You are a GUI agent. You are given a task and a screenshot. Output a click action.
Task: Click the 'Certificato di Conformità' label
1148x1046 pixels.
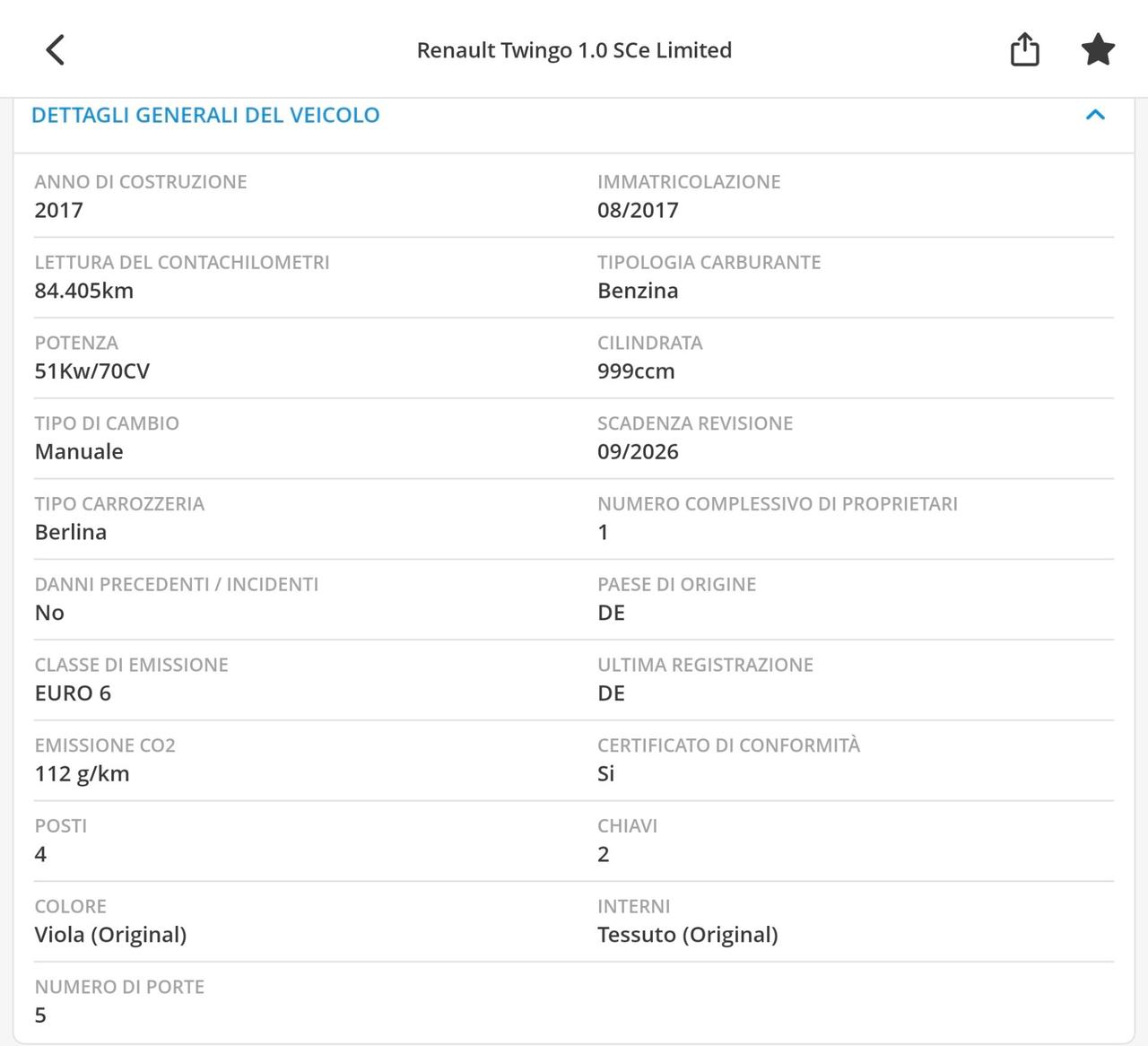pos(729,745)
